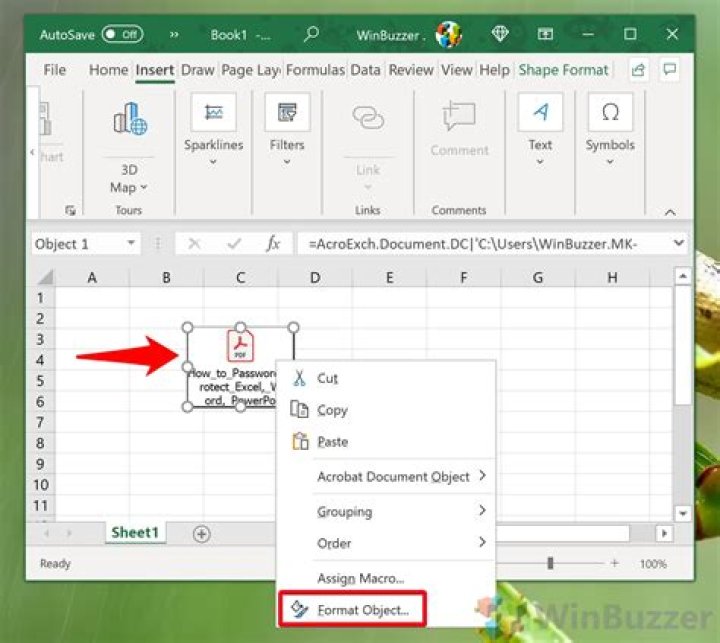Click the vertical scrollbar up arrow
Viewport: 720px width, 643px height.
point(682,276)
